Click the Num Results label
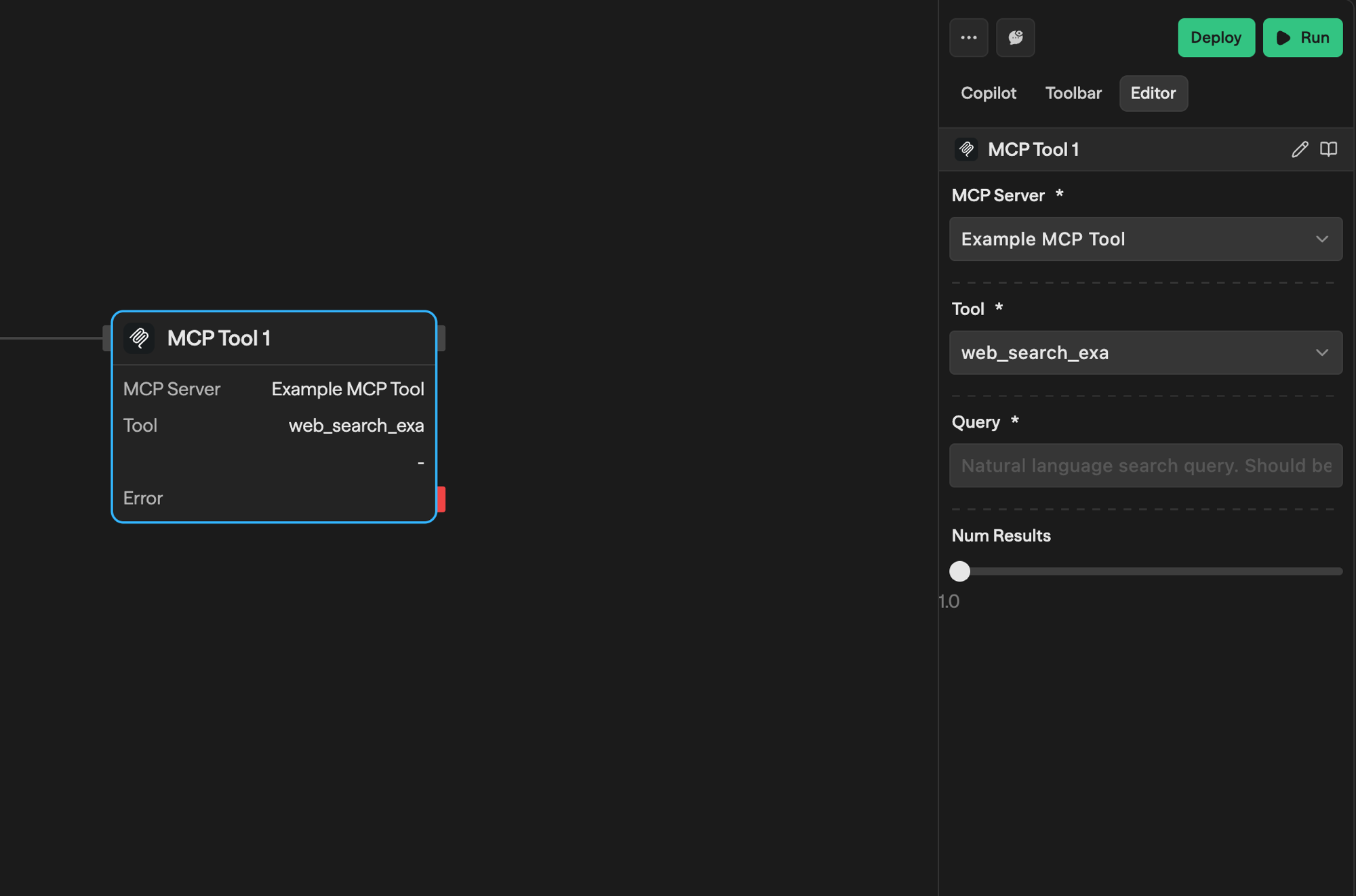 coord(1001,535)
